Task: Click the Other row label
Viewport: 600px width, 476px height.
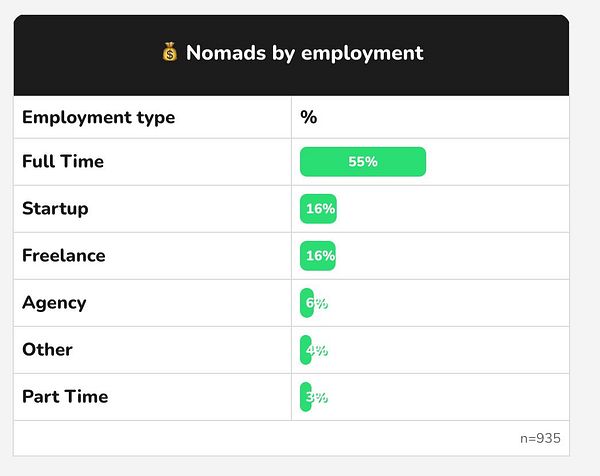Action: tap(47, 350)
